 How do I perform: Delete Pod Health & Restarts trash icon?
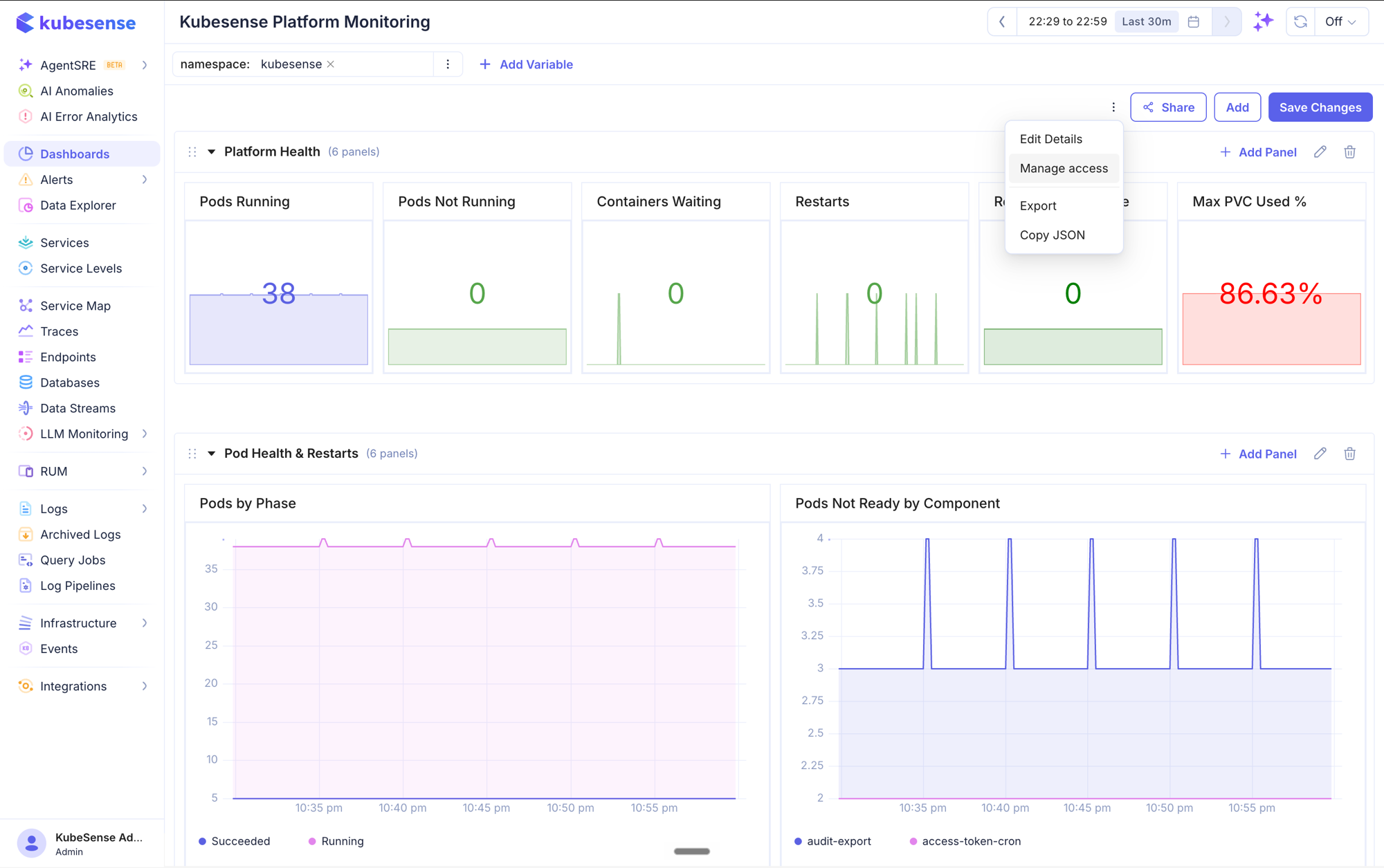tap(1349, 454)
